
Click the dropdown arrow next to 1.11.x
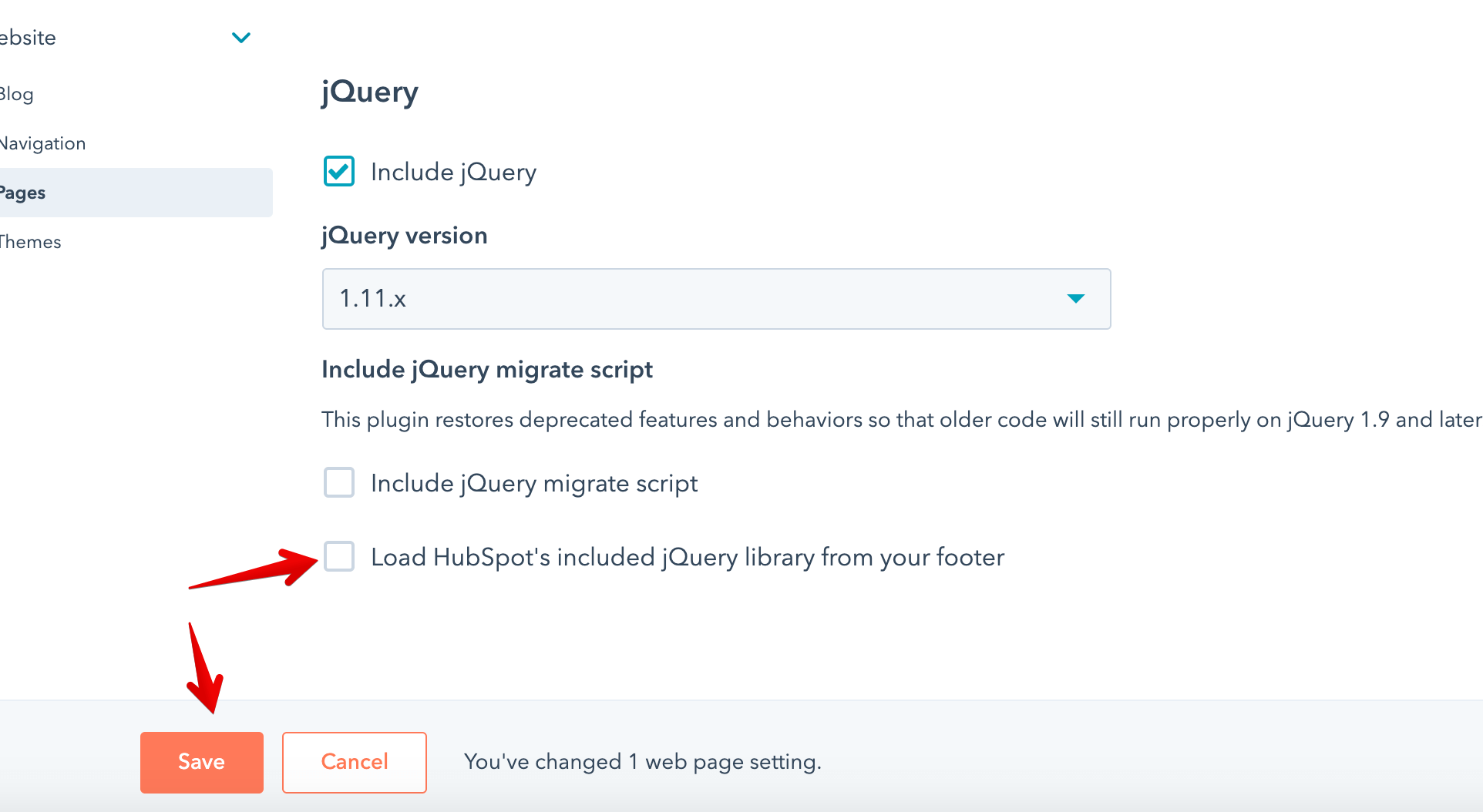[x=1076, y=299]
